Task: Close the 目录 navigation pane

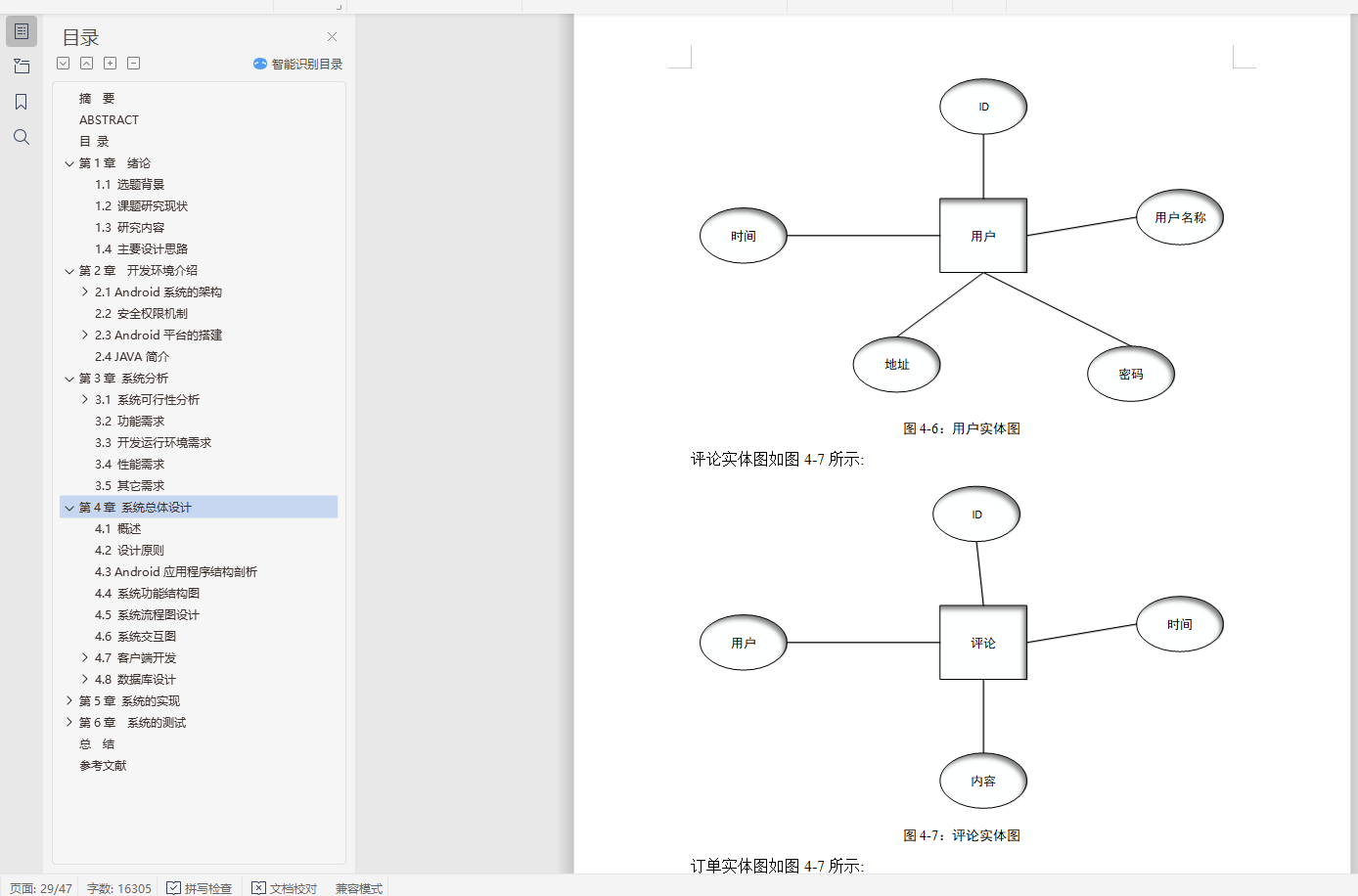Action: pyautogui.click(x=332, y=37)
